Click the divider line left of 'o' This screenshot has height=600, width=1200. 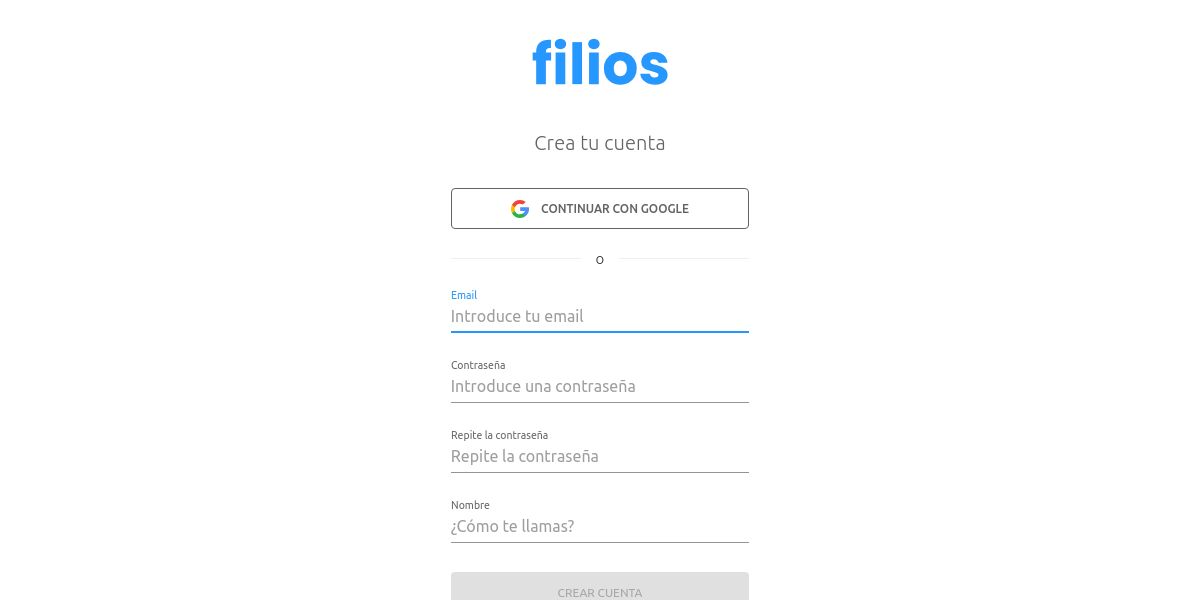coord(515,259)
